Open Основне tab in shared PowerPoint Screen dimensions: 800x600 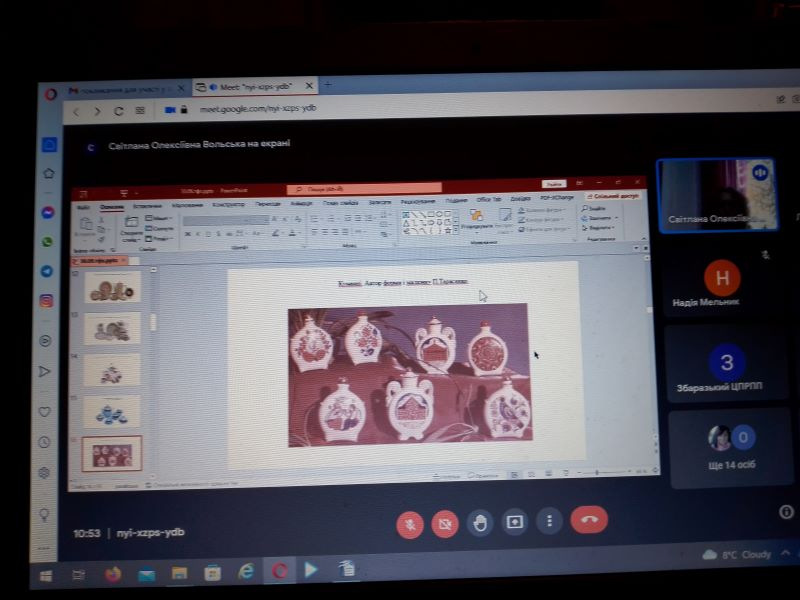[x=112, y=207]
